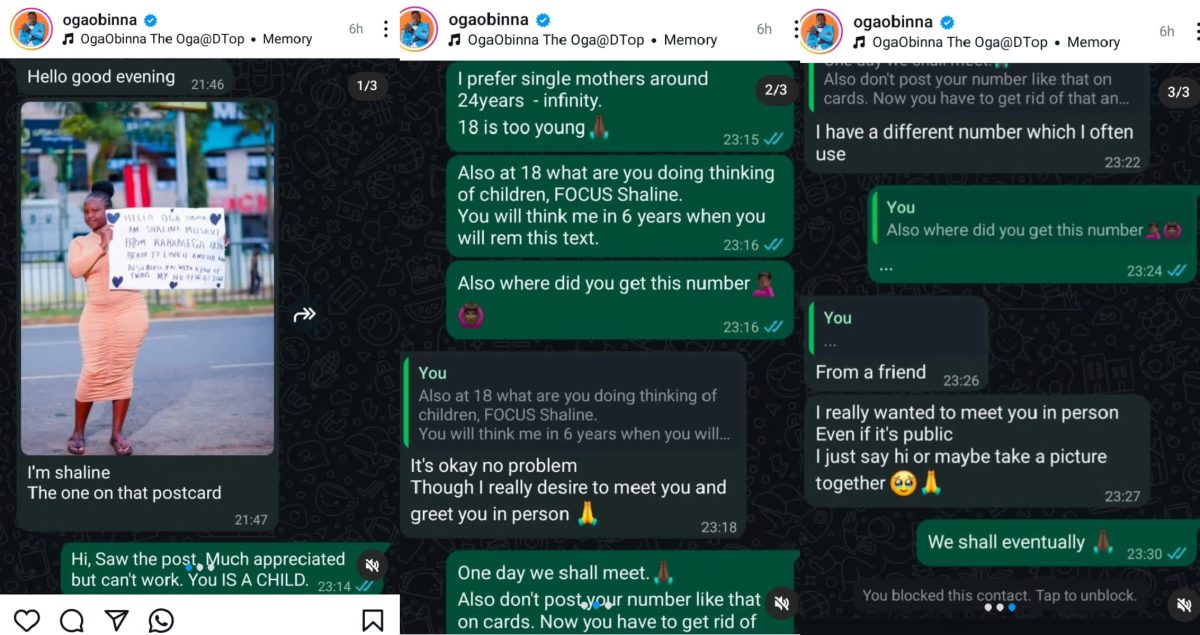Open Shaline's postcard photo in chat
The image size is (1200, 635).
[148, 278]
